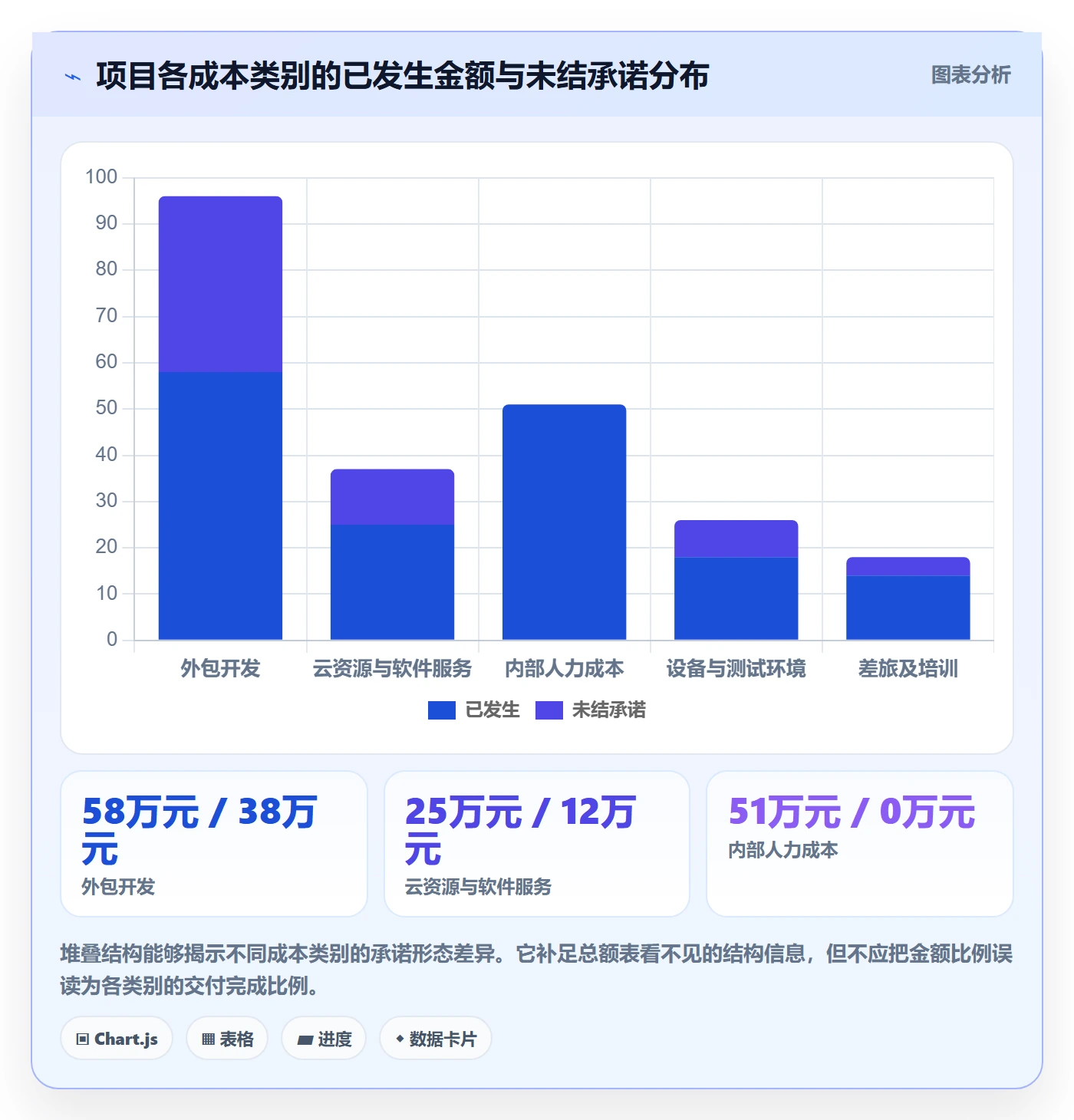
Task: Click the 58万元 / 38万元 value
Action: pos(199,831)
